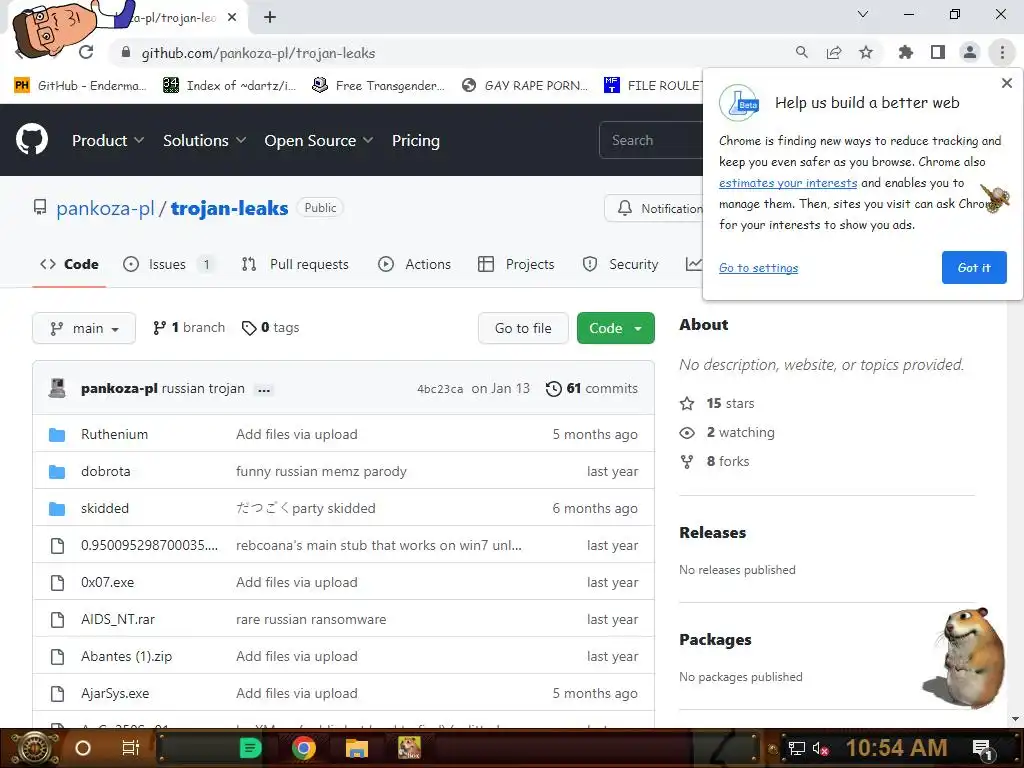Open the AjarSys.exe file
Image resolution: width=1024 pixels, height=768 pixels.
[x=115, y=694]
